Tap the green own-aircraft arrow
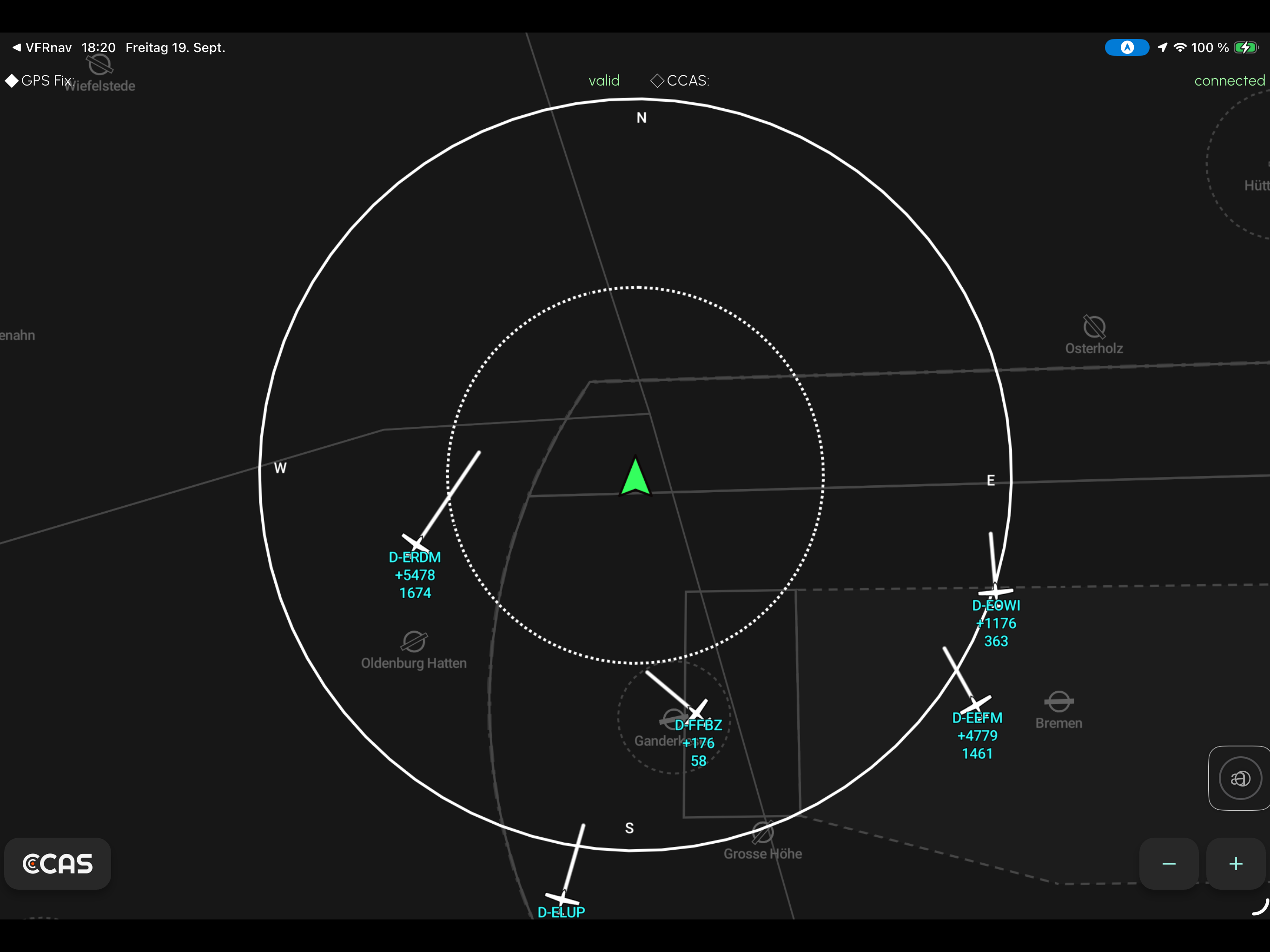The height and width of the screenshot is (952, 1270). tap(635, 476)
